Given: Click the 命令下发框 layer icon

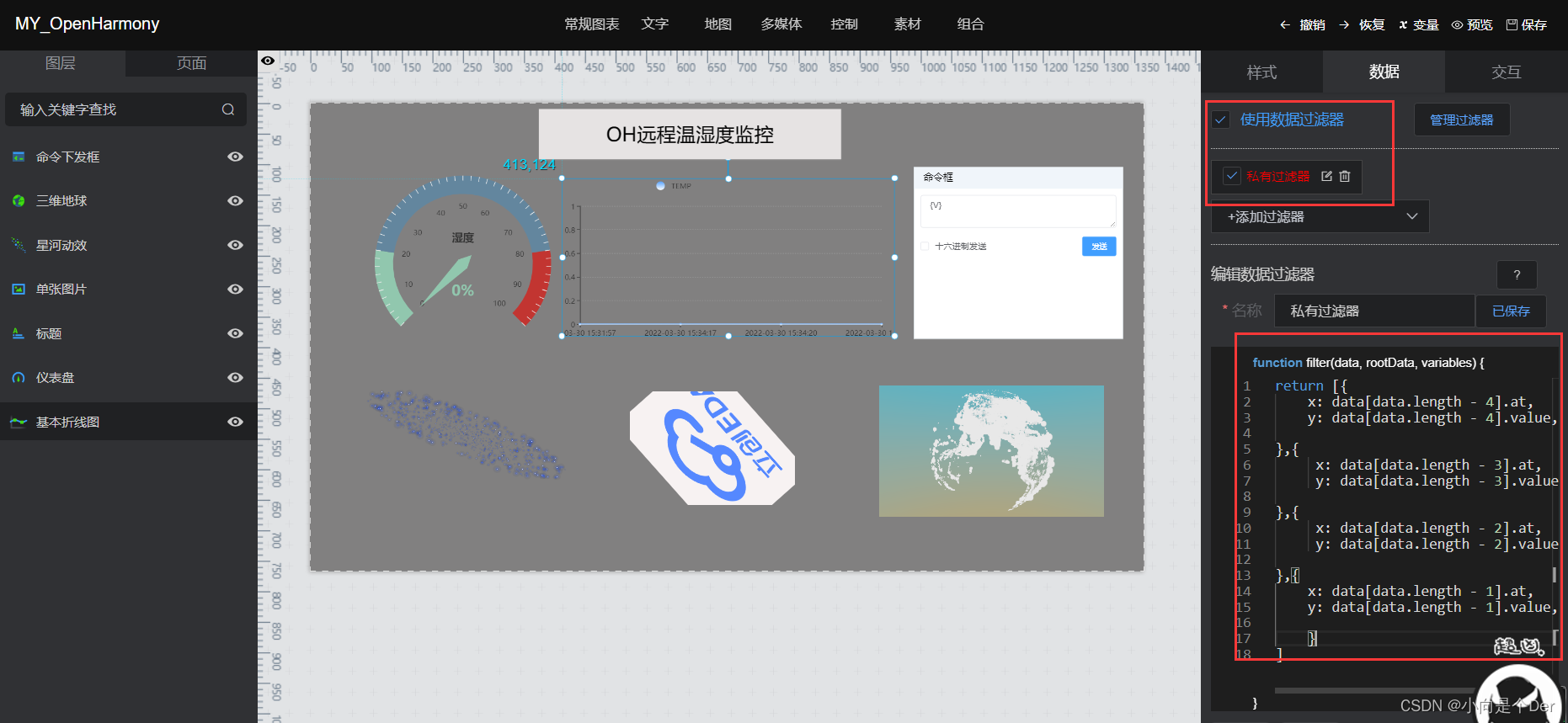Looking at the screenshot, I should [x=19, y=157].
